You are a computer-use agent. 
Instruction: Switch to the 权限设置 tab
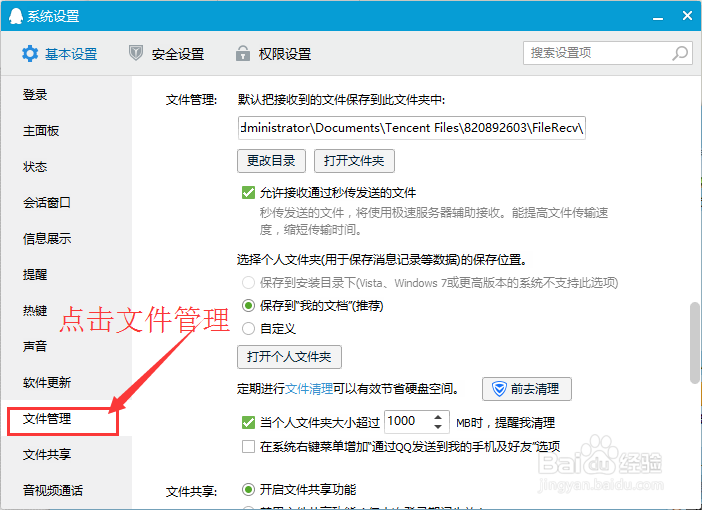(274, 54)
